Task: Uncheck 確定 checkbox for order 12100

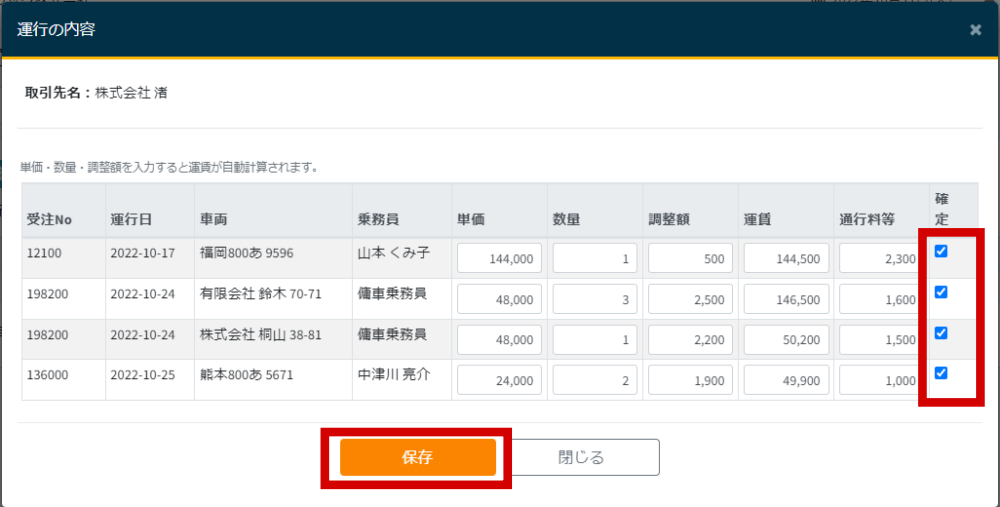Action: (x=941, y=252)
